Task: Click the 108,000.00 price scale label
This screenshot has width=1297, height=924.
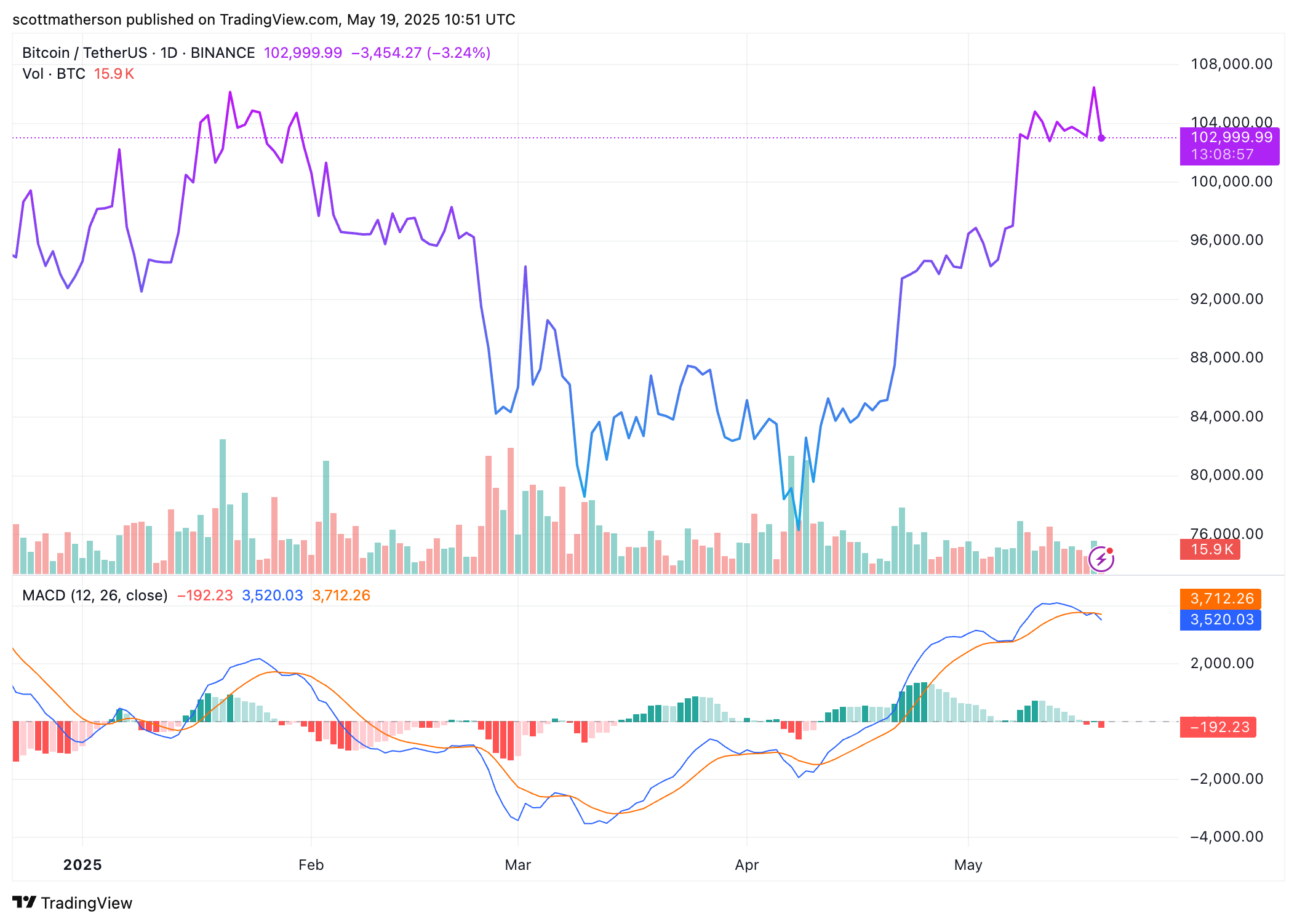Action: click(x=1231, y=64)
